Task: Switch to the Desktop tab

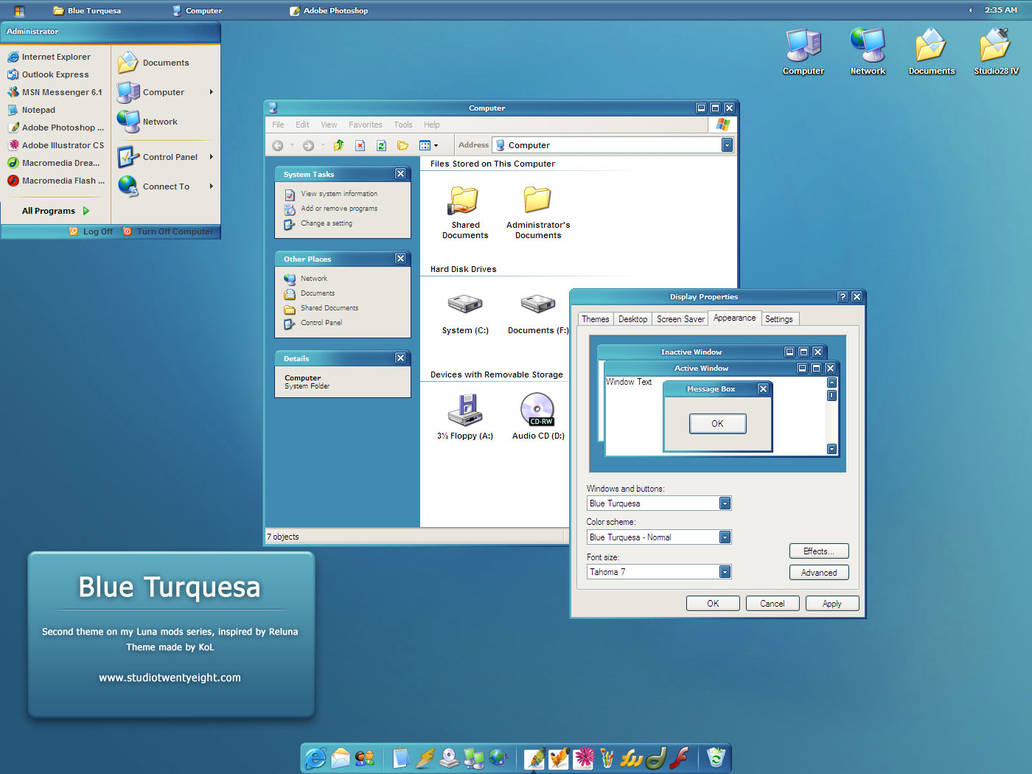Action: point(632,319)
